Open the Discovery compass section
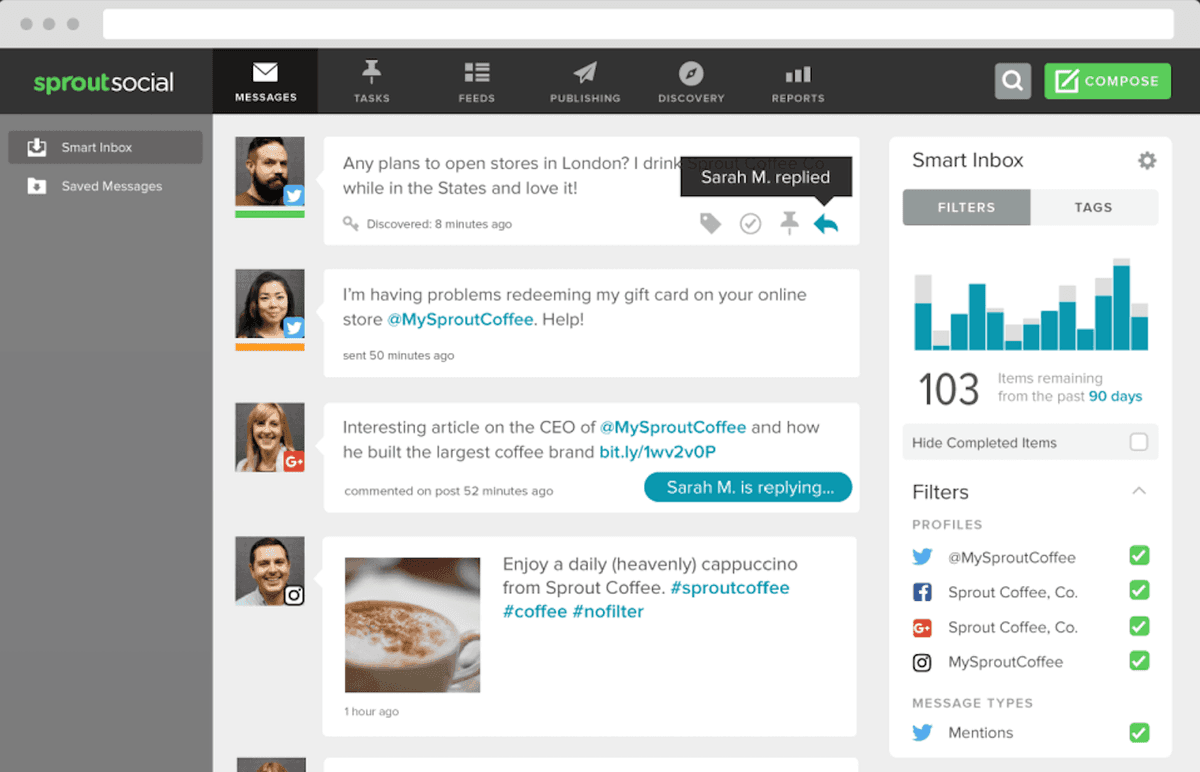 pyautogui.click(x=691, y=82)
